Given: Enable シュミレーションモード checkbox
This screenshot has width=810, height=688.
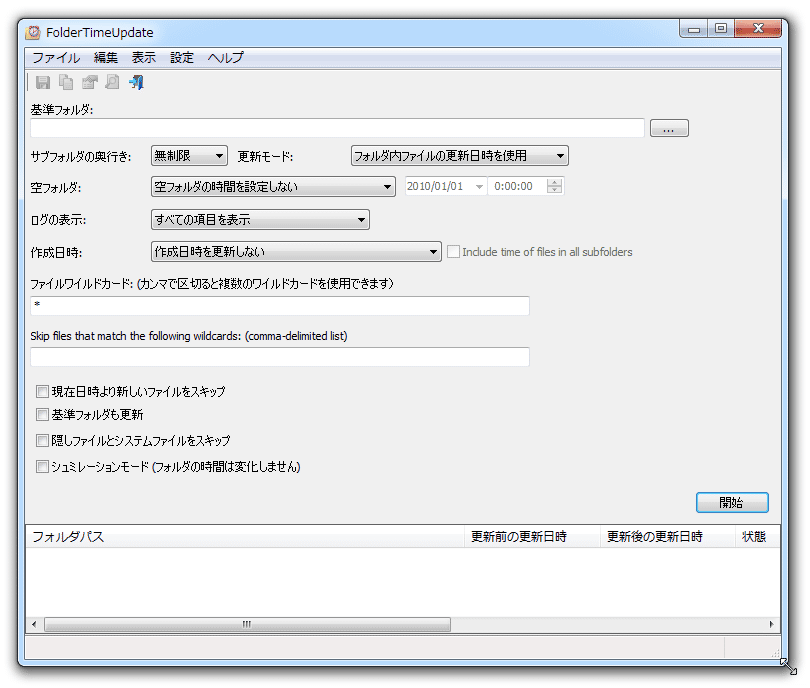Looking at the screenshot, I should click(x=42, y=467).
